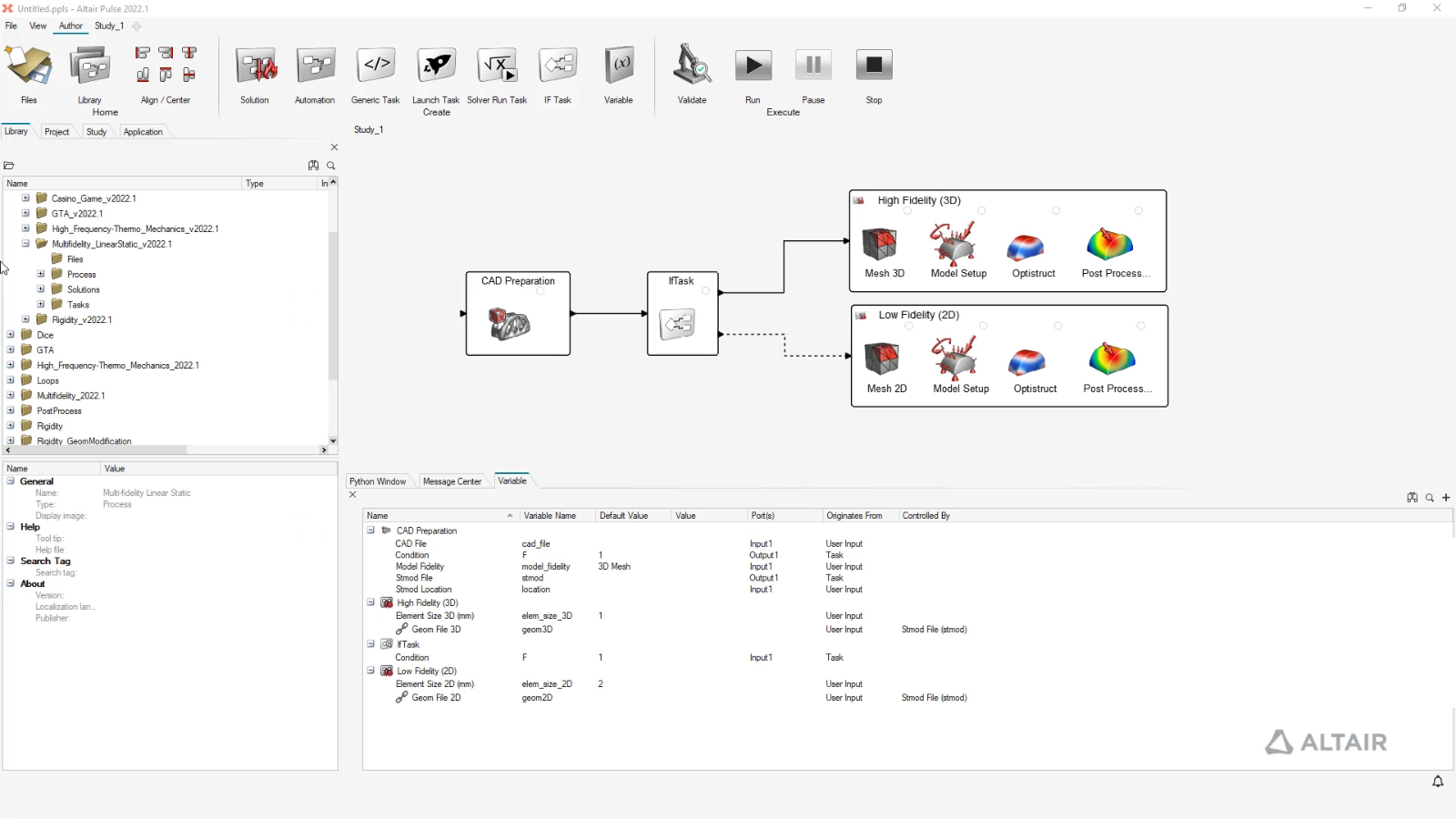Create a Launch Task
Viewport: 1456px width, 819px height.
tap(436, 75)
